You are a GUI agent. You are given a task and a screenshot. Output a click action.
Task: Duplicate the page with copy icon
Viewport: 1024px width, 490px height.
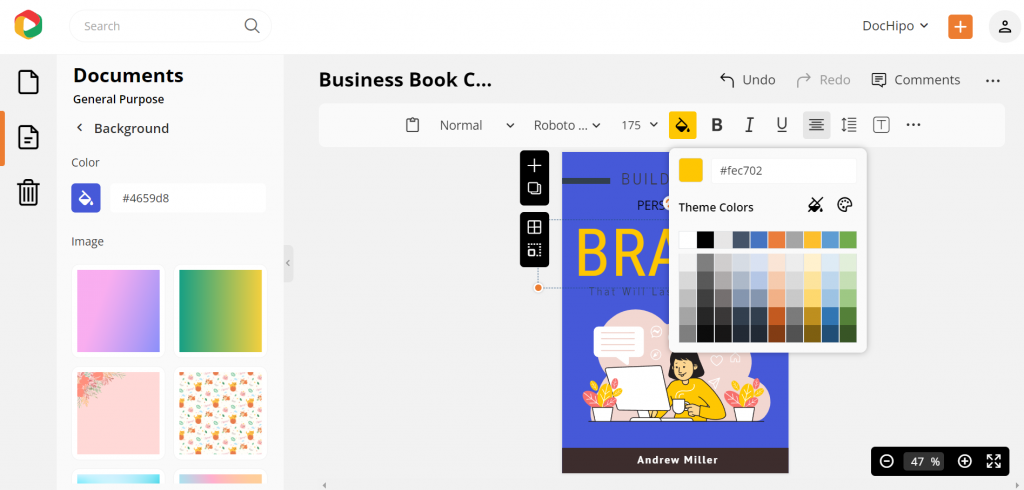coord(534,189)
